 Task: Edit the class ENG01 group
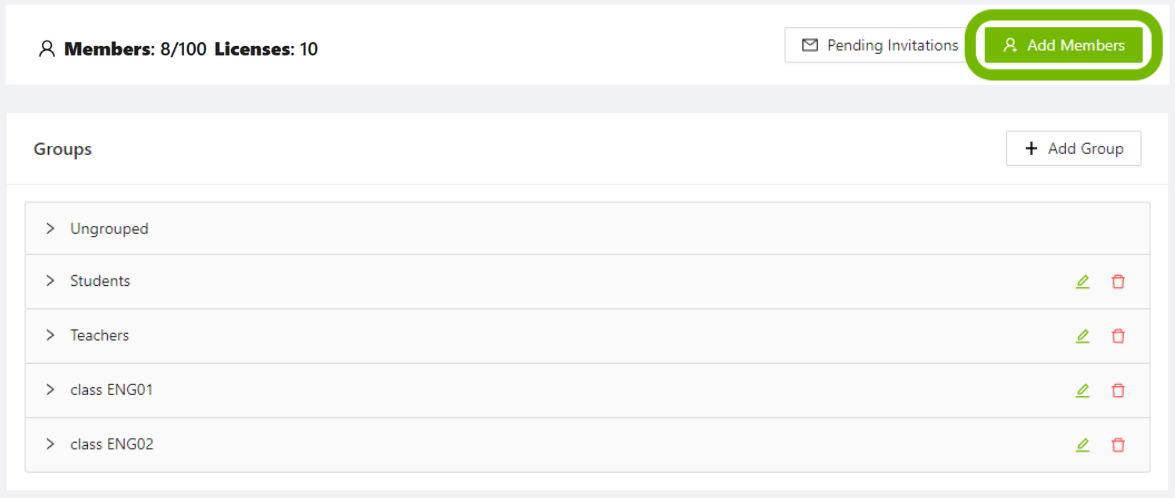(x=1082, y=390)
